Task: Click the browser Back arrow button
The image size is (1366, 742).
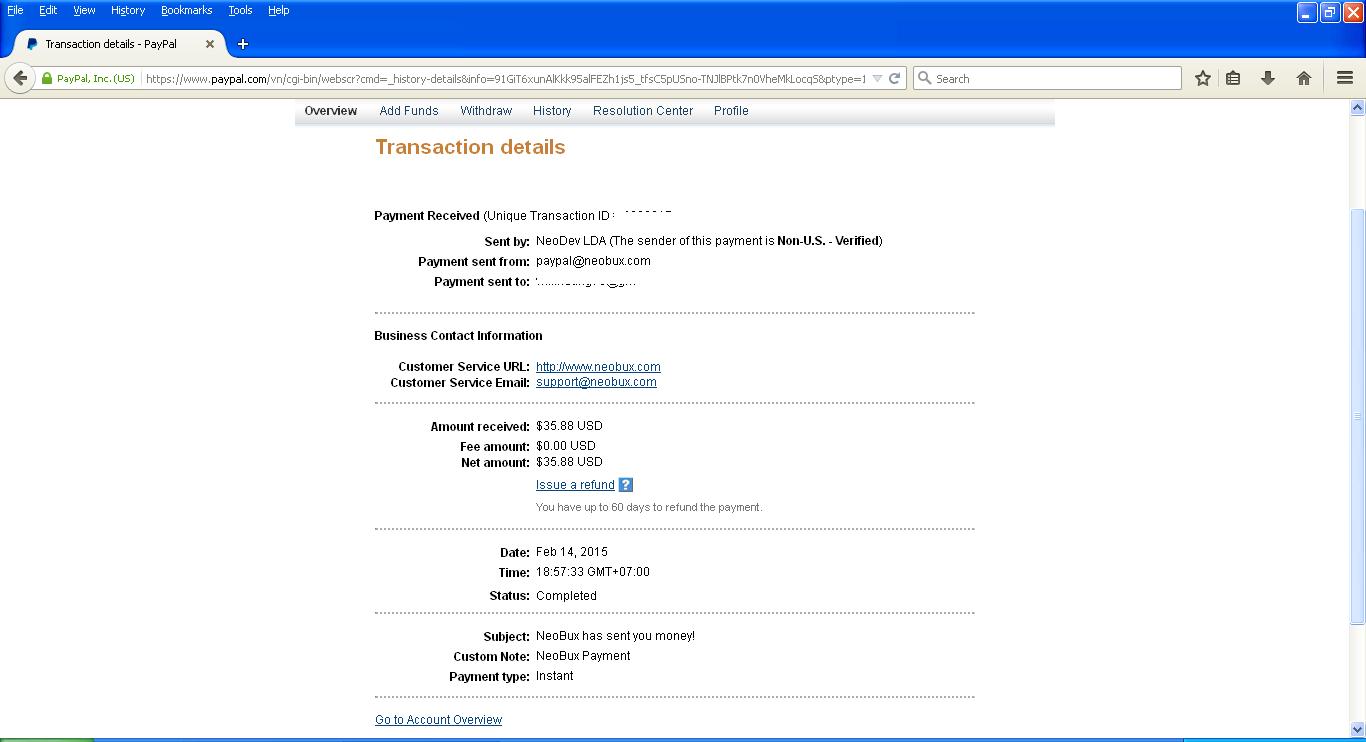Action: click(20, 78)
